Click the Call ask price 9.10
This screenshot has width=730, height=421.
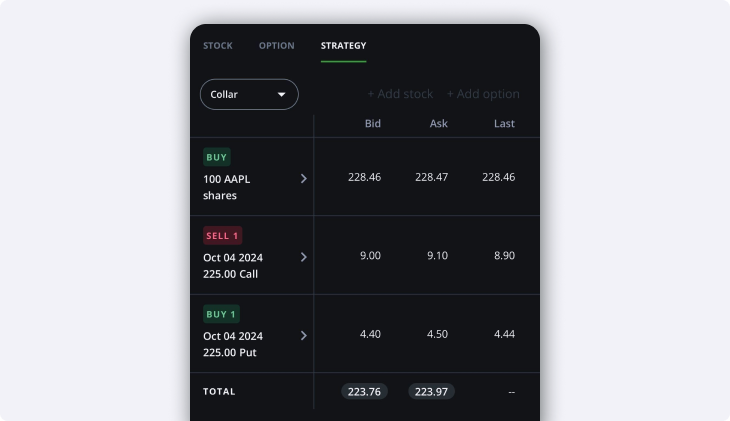[437, 256]
